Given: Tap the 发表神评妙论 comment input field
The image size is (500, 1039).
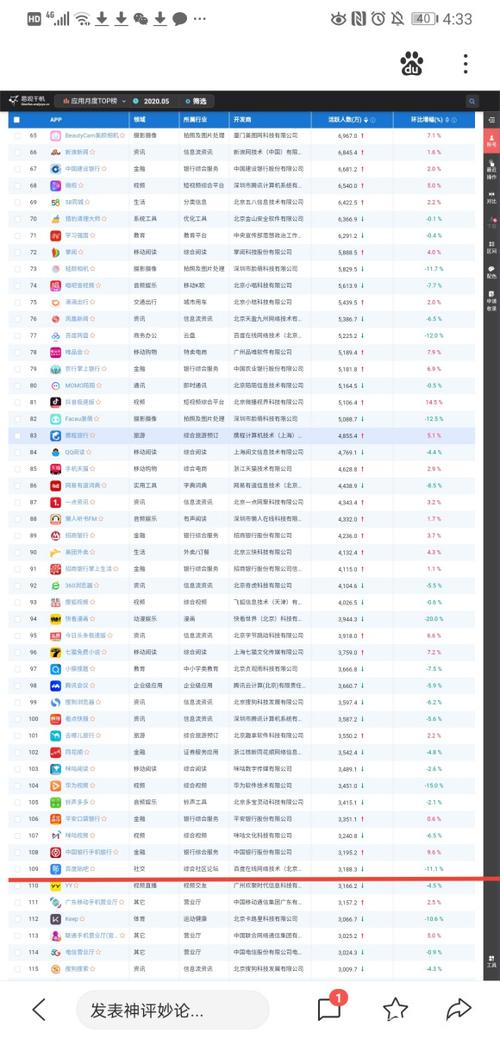Looking at the screenshot, I should pos(172,1010).
